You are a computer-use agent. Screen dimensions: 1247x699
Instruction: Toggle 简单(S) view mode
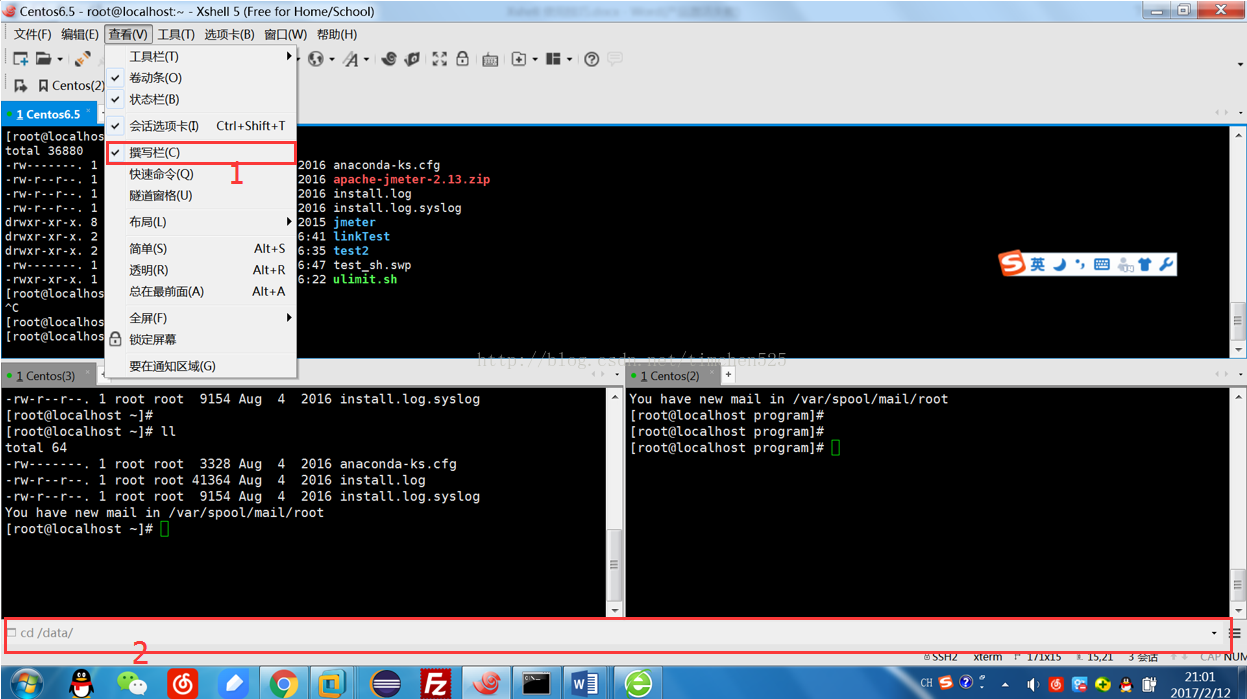point(201,248)
